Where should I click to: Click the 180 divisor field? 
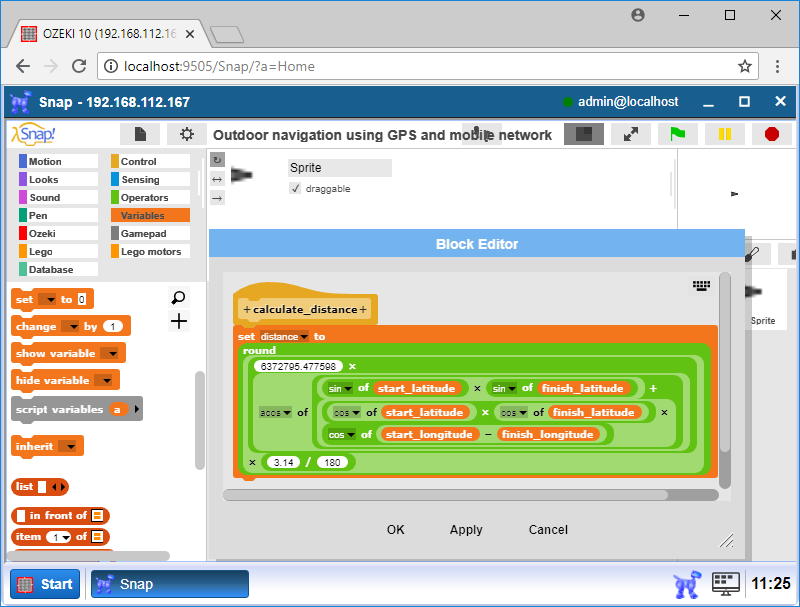[x=332, y=462]
